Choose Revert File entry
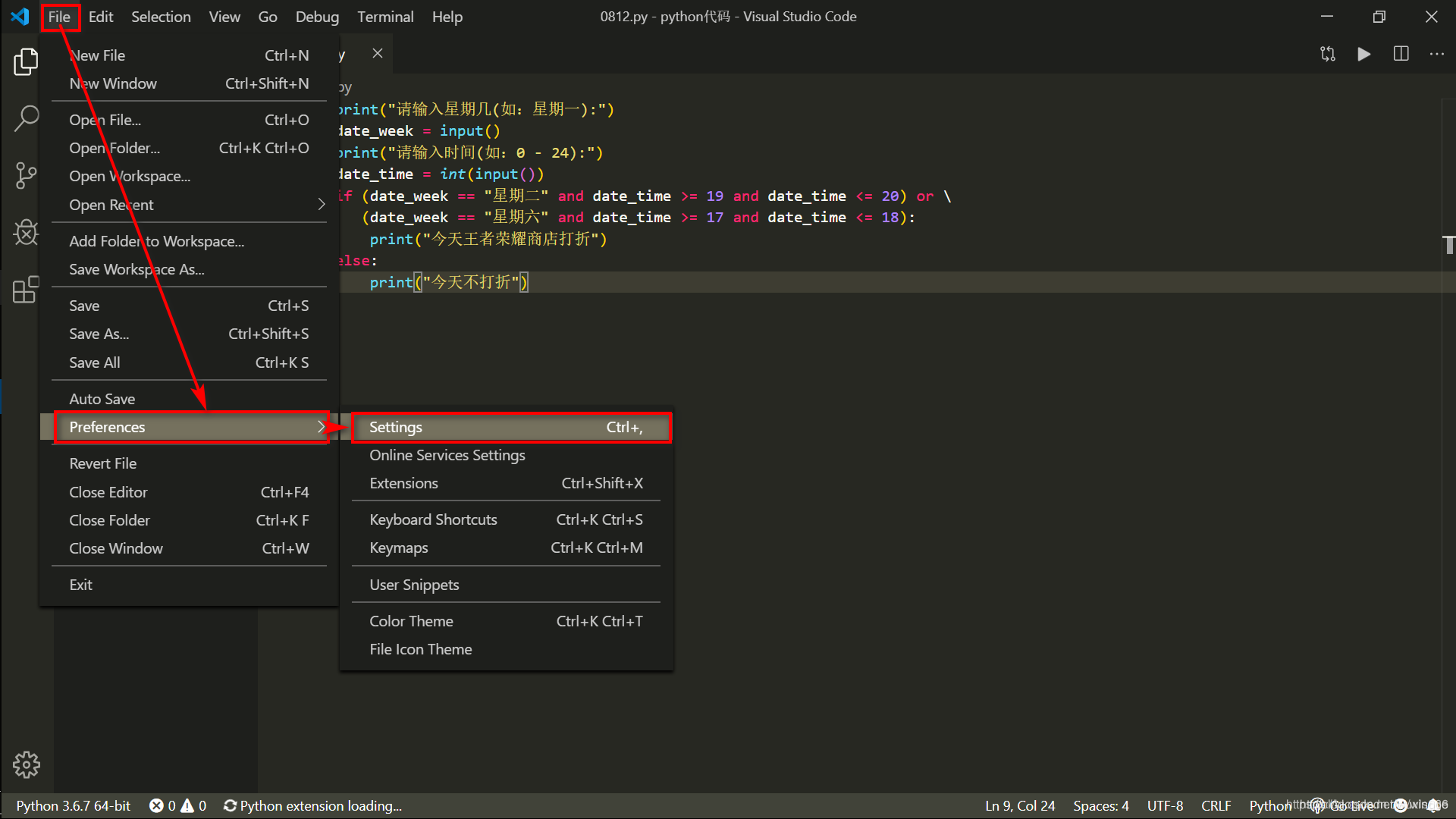The image size is (1456, 819). point(189,463)
